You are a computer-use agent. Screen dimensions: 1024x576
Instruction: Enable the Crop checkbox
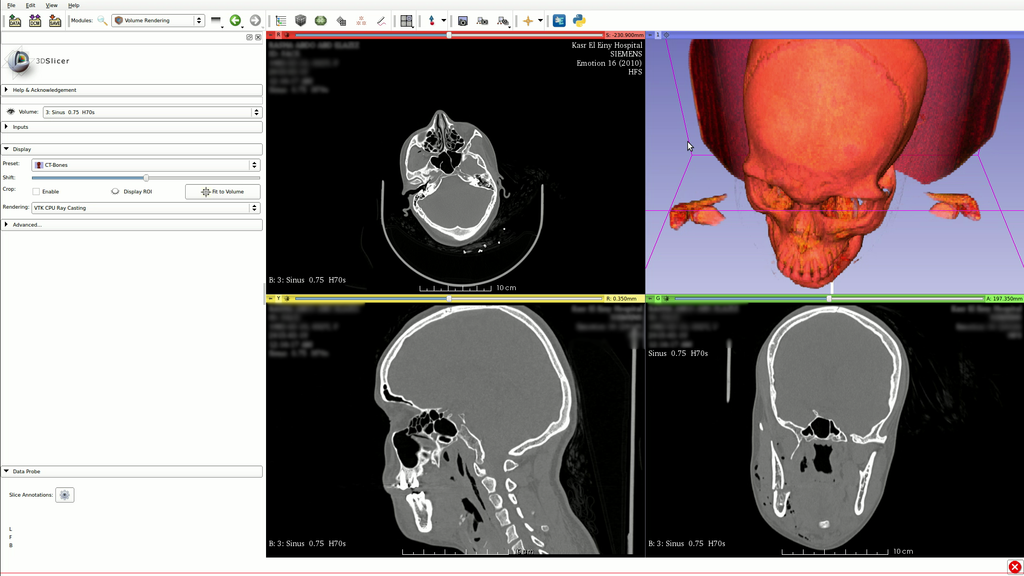(36, 191)
